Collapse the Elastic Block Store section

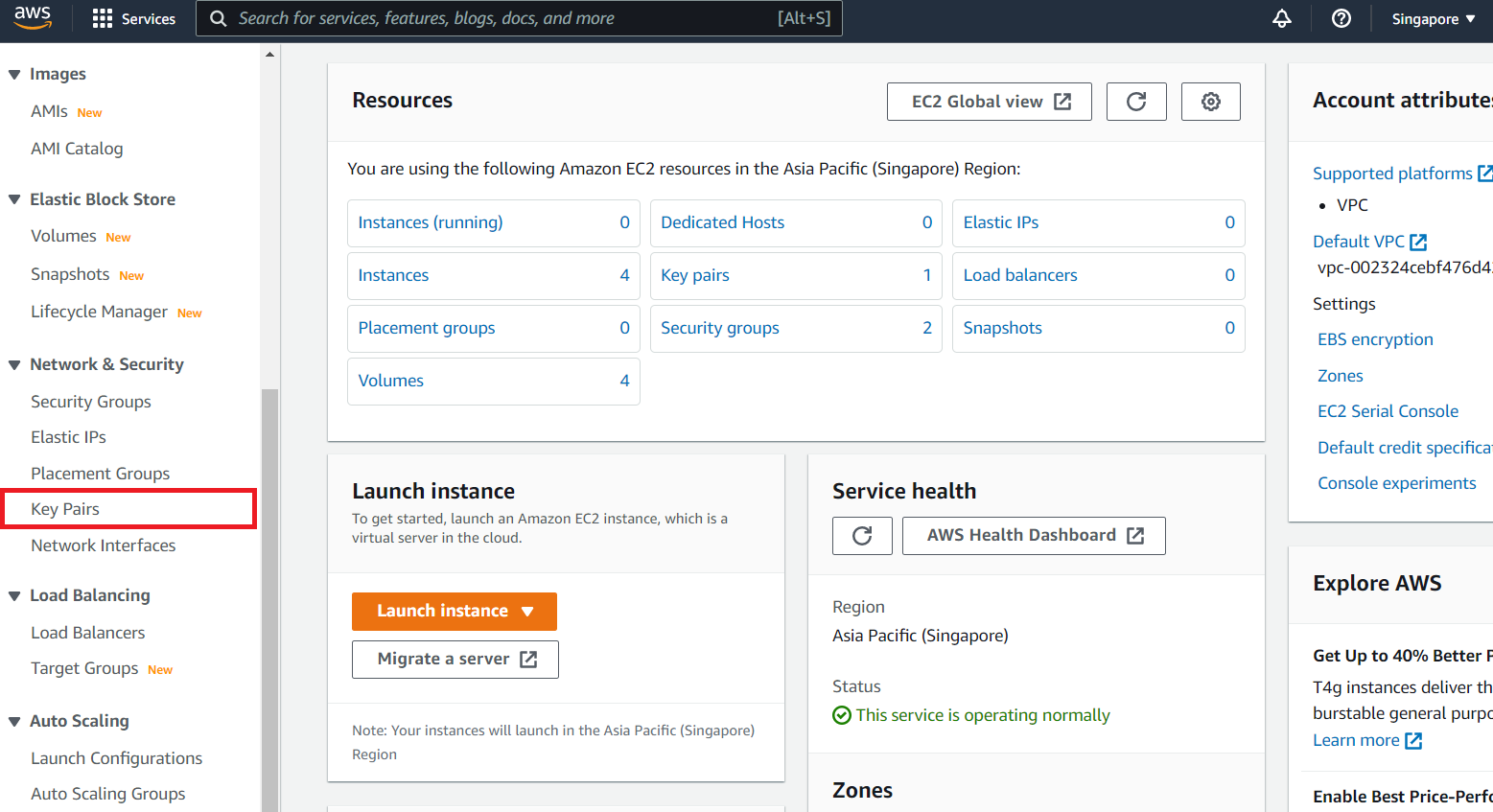14,199
